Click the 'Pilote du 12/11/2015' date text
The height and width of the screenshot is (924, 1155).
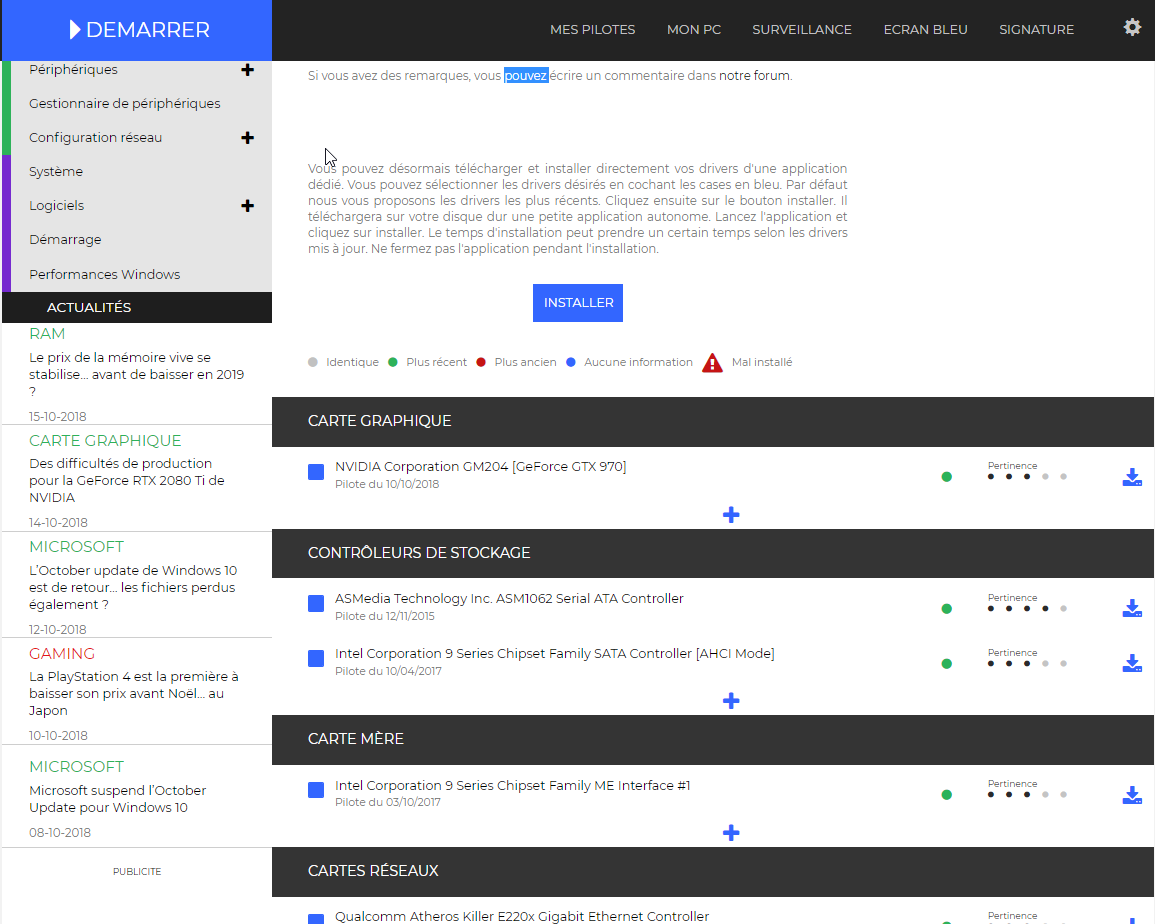click(x=385, y=616)
